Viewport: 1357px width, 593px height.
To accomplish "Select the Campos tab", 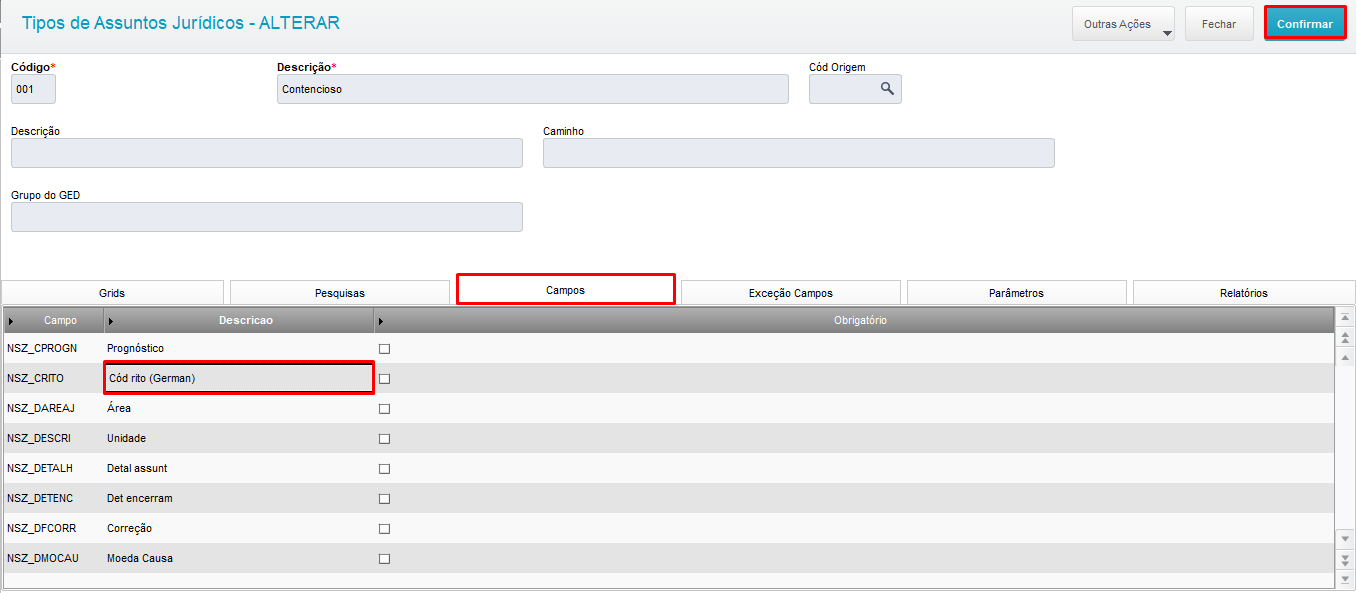I will 566,290.
